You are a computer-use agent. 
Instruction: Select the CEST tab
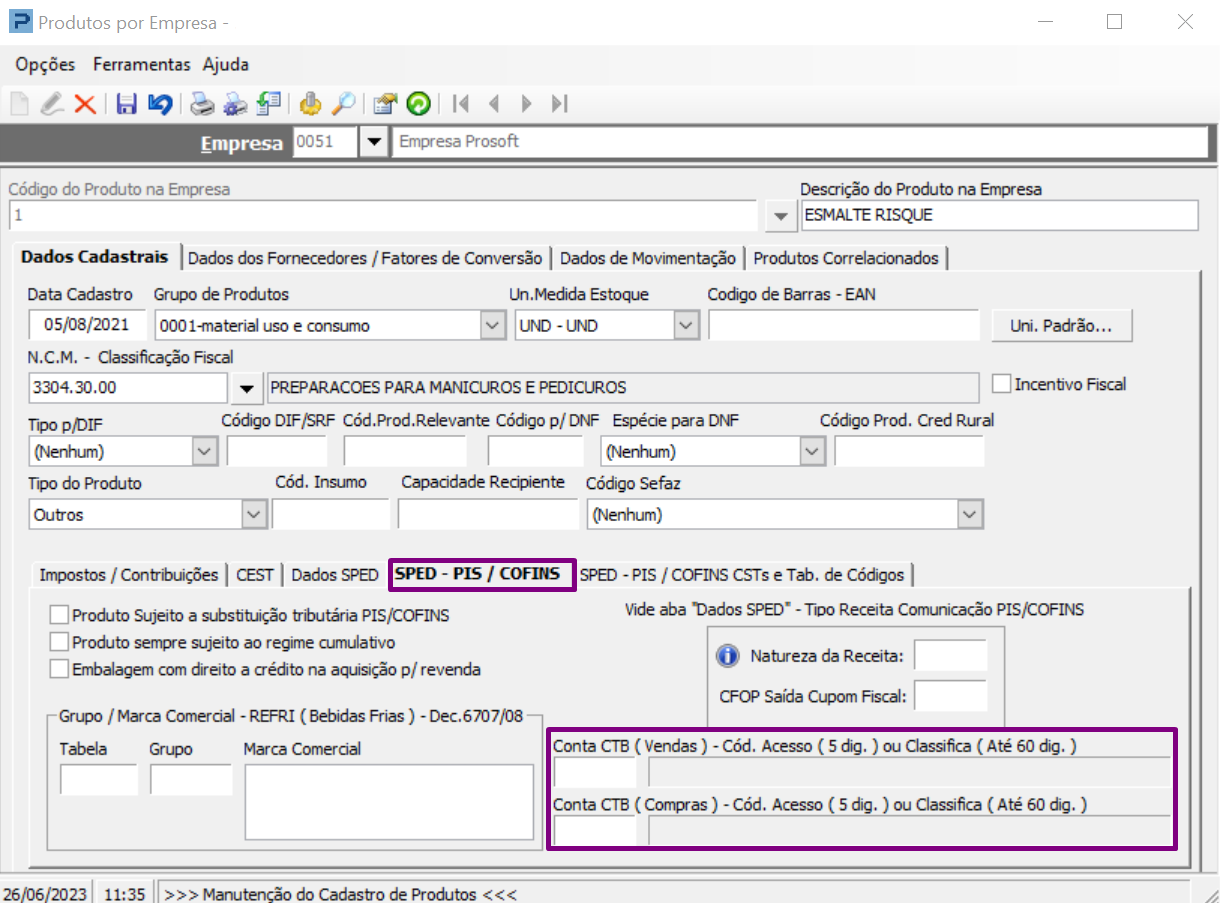(x=255, y=575)
